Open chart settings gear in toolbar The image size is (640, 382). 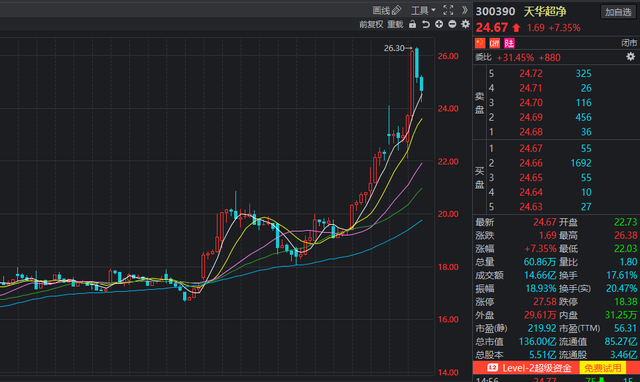click(x=465, y=24)
